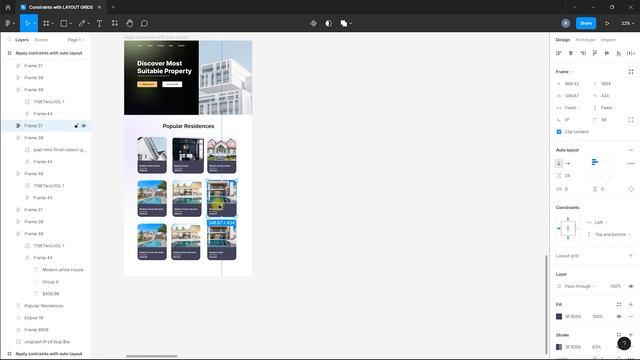Select Constraints with LAYOUT GRIDS file tab
Image resolution: width=640 pixels, height=360 pixels.
pyautogui.click(x=60, y=7)
